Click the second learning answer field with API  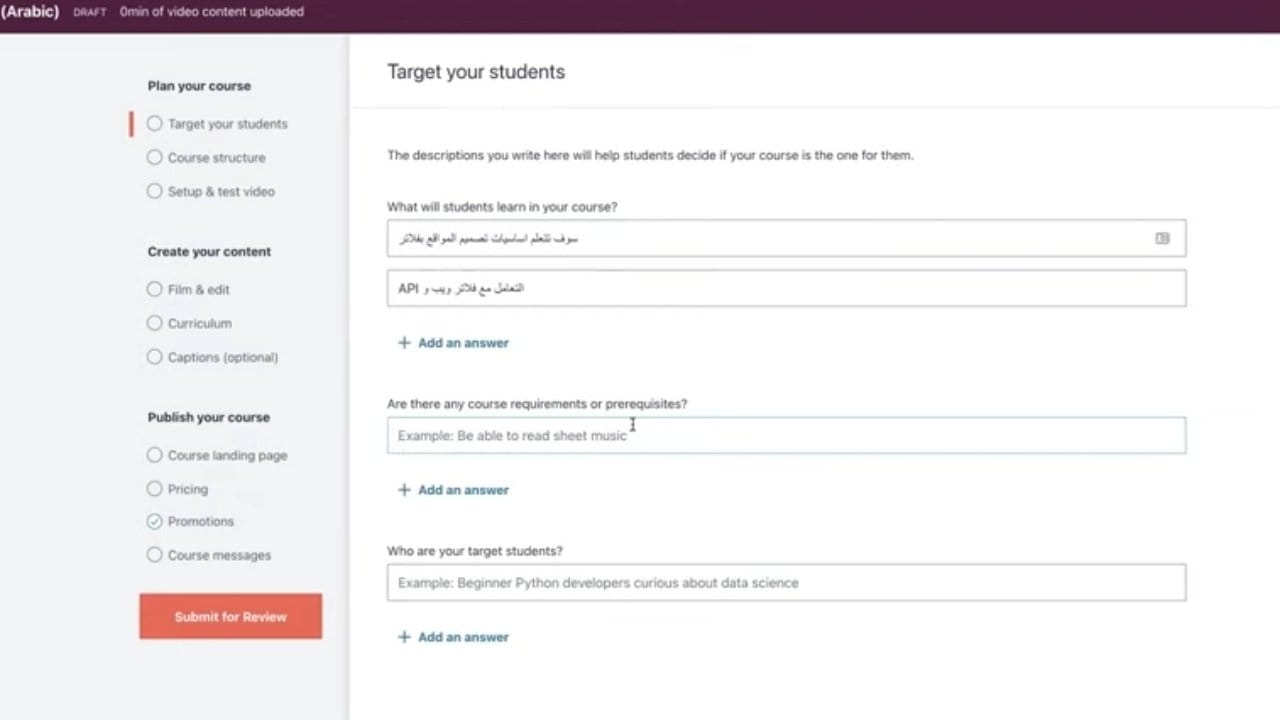786,288
